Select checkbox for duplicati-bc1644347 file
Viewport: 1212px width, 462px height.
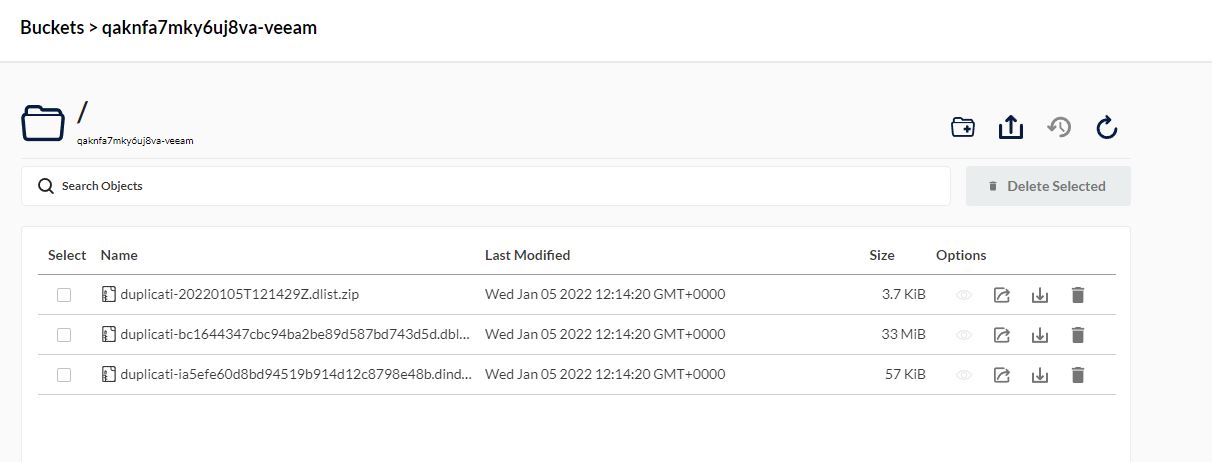(x=64, y=335)
